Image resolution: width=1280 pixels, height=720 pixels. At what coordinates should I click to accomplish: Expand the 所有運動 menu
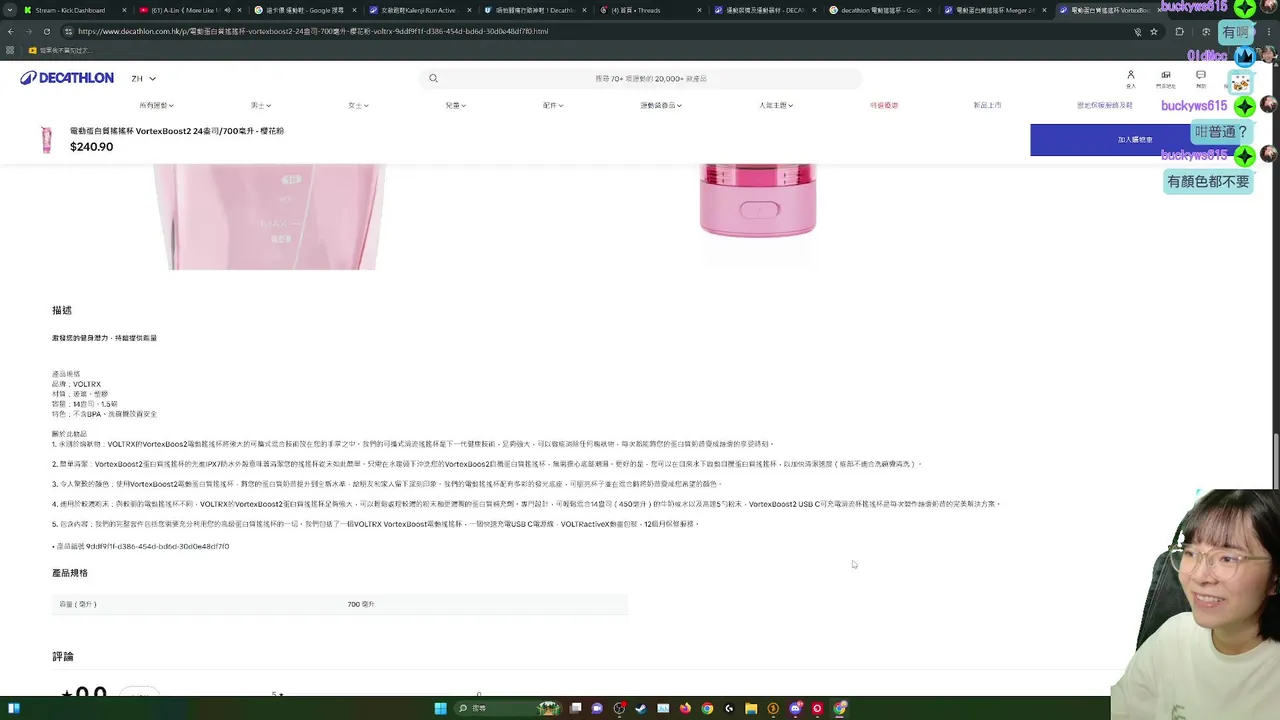point(156,105)
